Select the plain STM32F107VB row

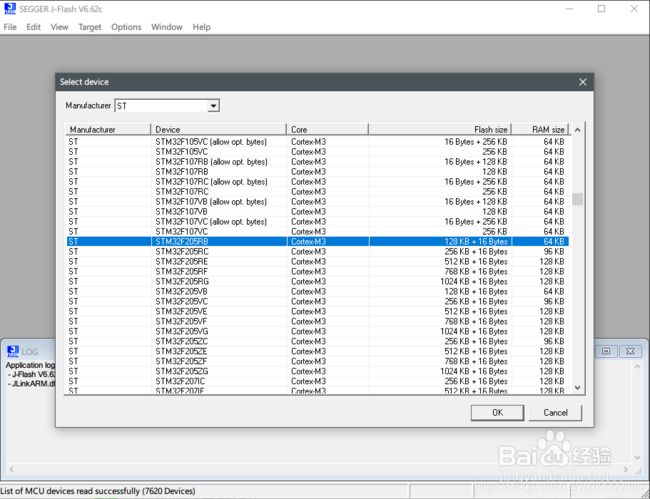click(x=318, y=211)
